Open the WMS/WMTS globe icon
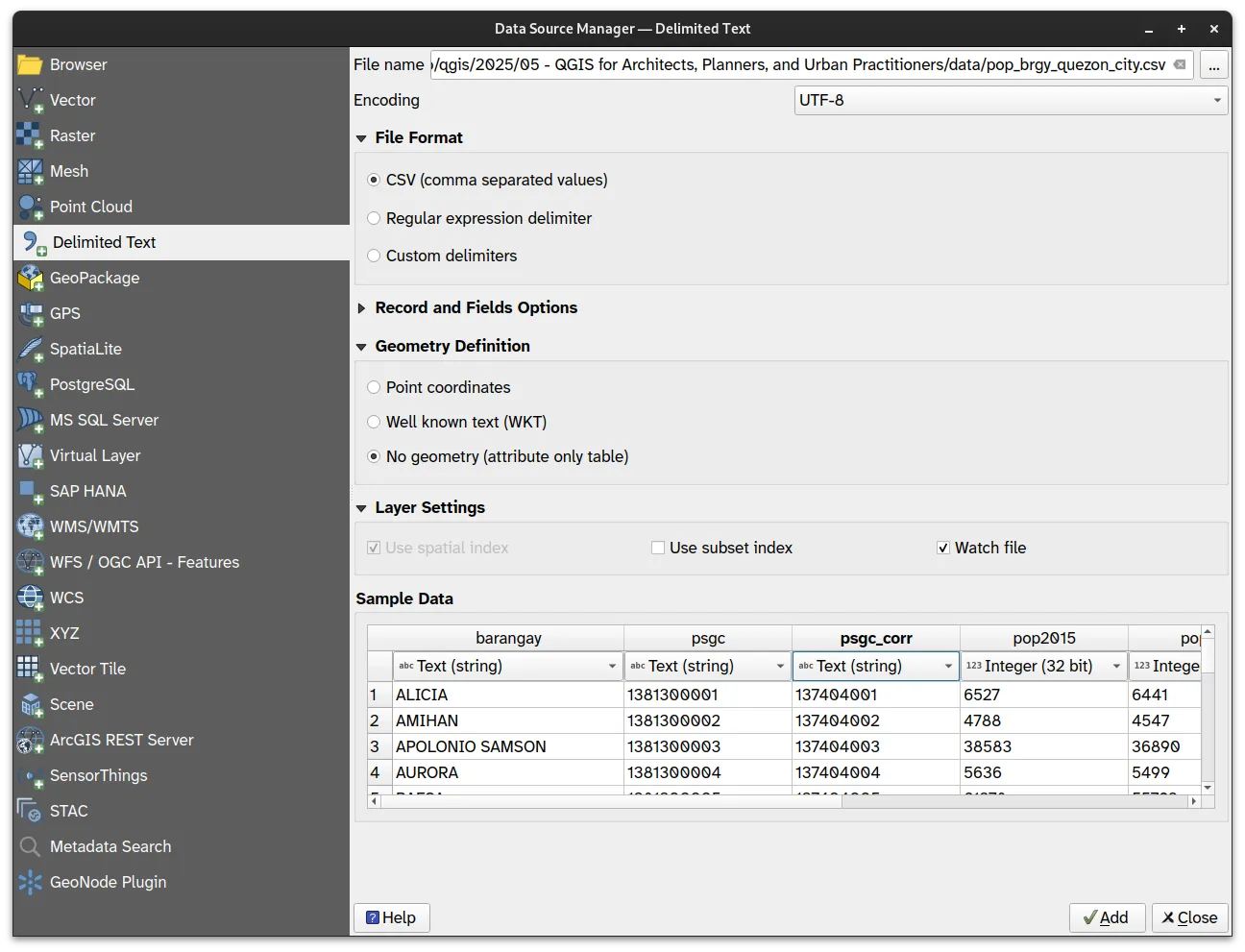 pyautogui.click(x=30, y=526)
